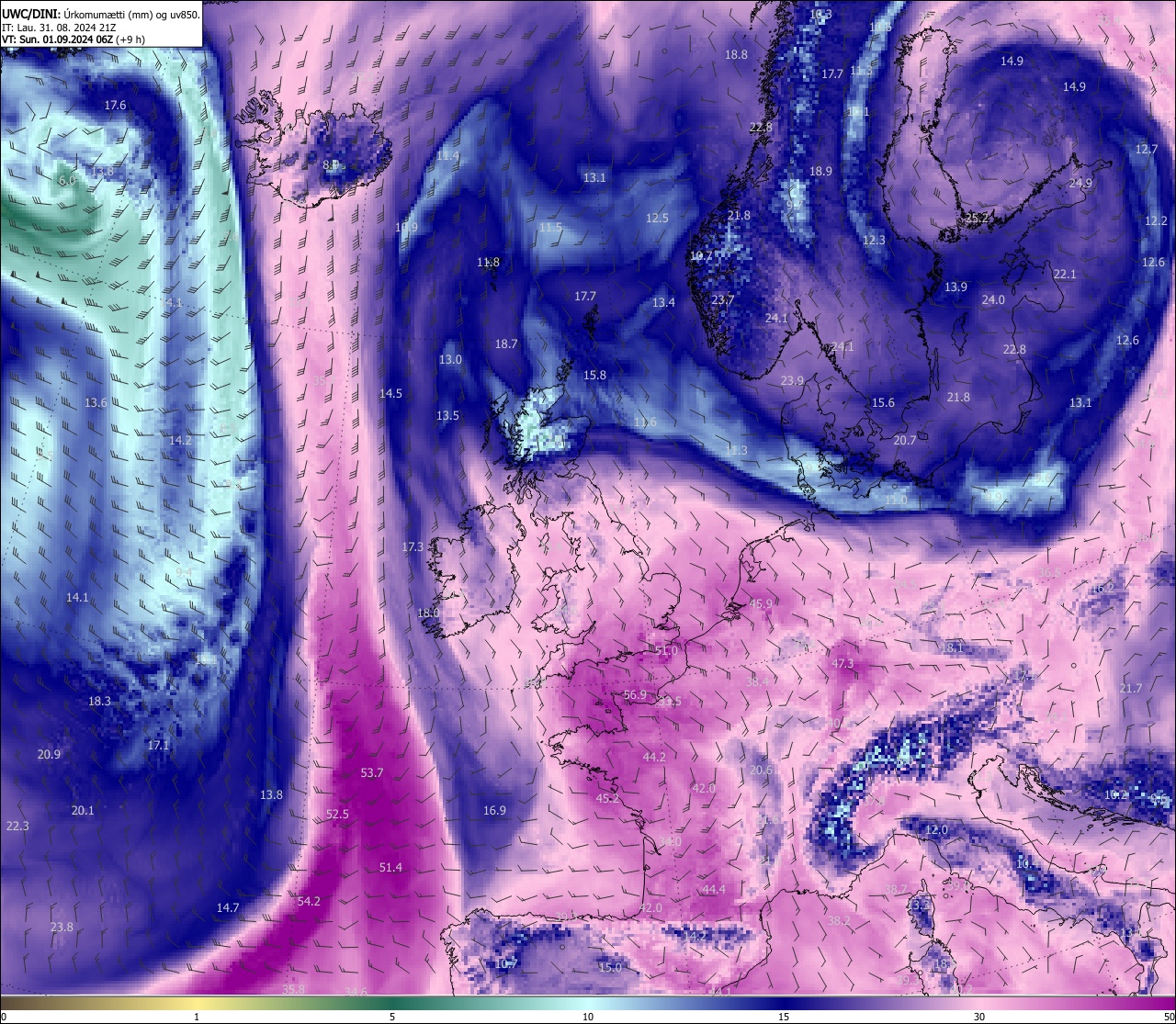1176x1024 pixels.
Task: Select the 47.3 map value
Action: [842, 664]
